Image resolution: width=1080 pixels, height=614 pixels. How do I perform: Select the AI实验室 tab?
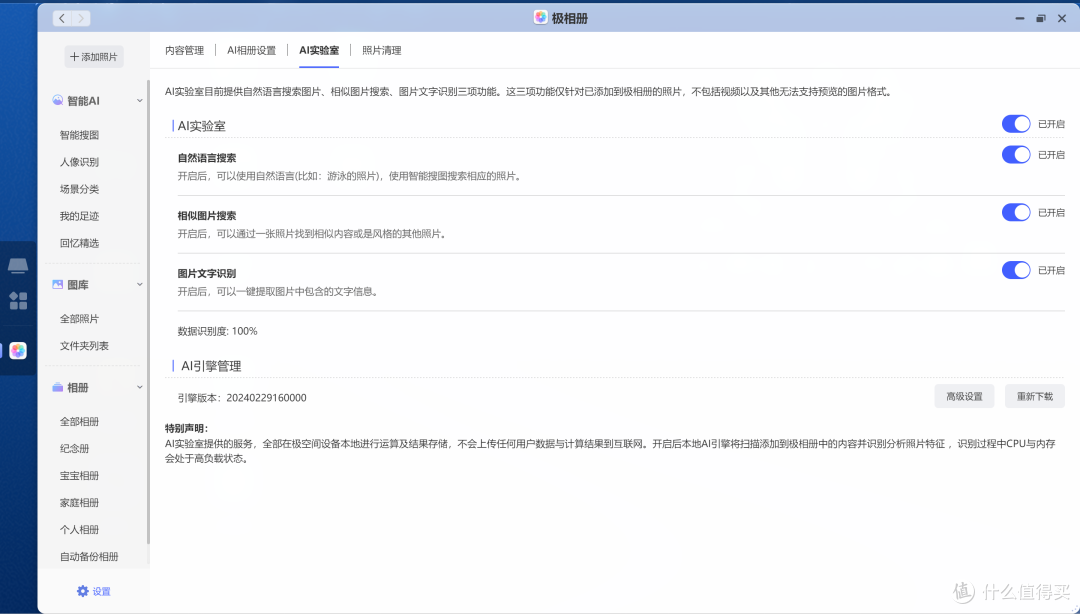(x=319, y=50)
